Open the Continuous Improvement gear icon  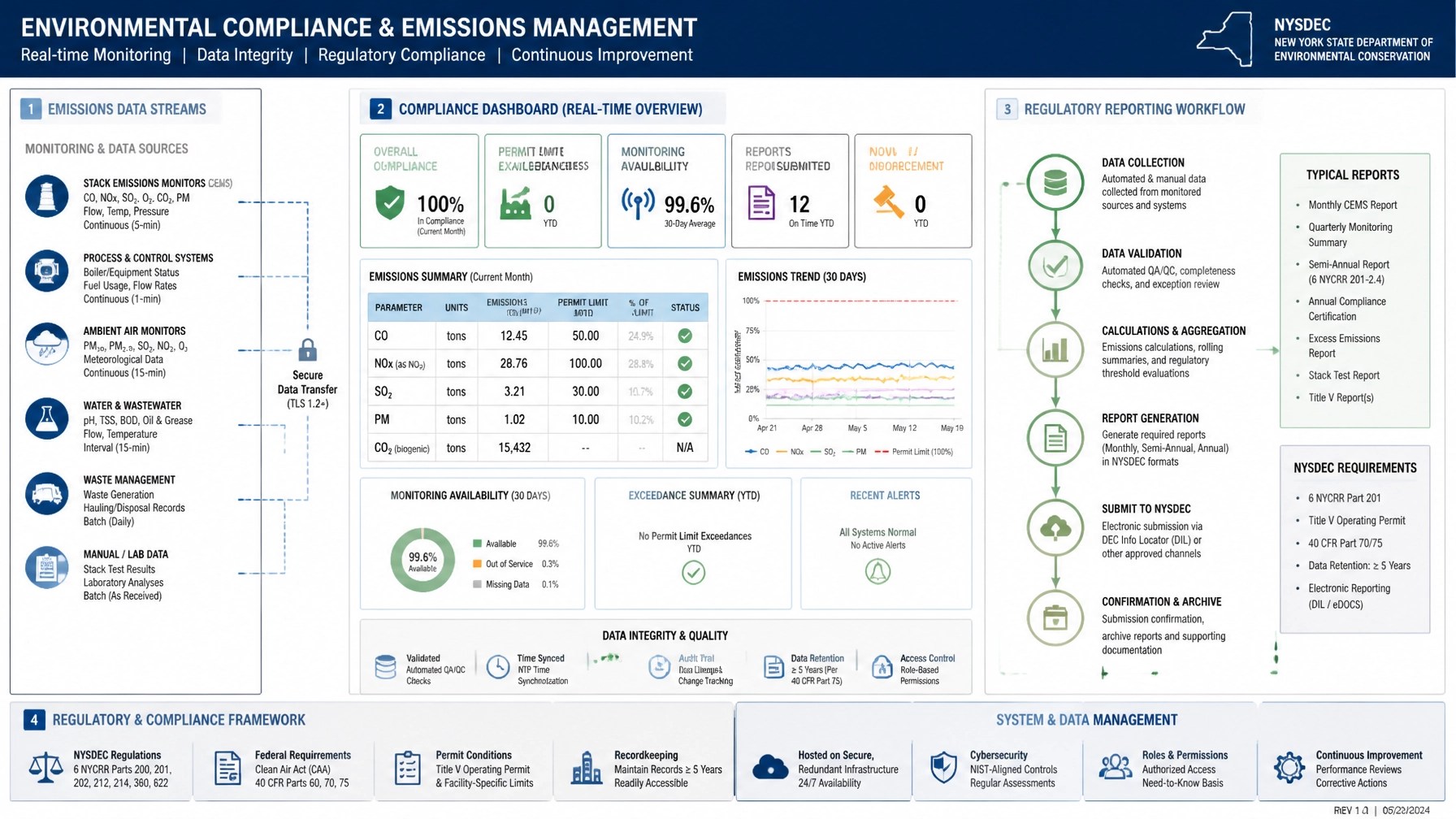(1289, 767)
